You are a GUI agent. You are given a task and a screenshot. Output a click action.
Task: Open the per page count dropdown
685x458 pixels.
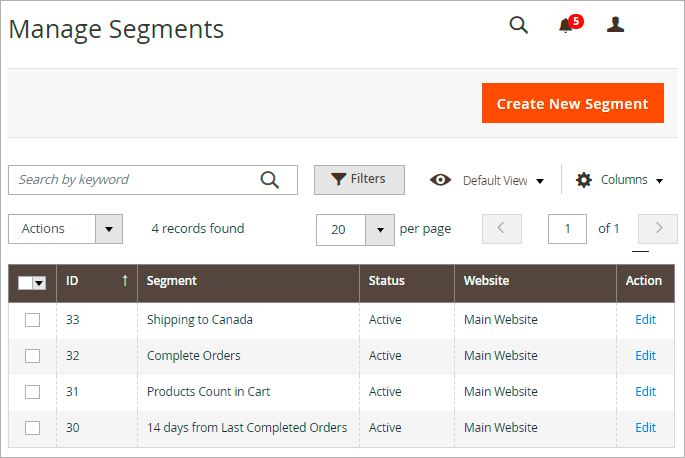click(x=380, y=229)
